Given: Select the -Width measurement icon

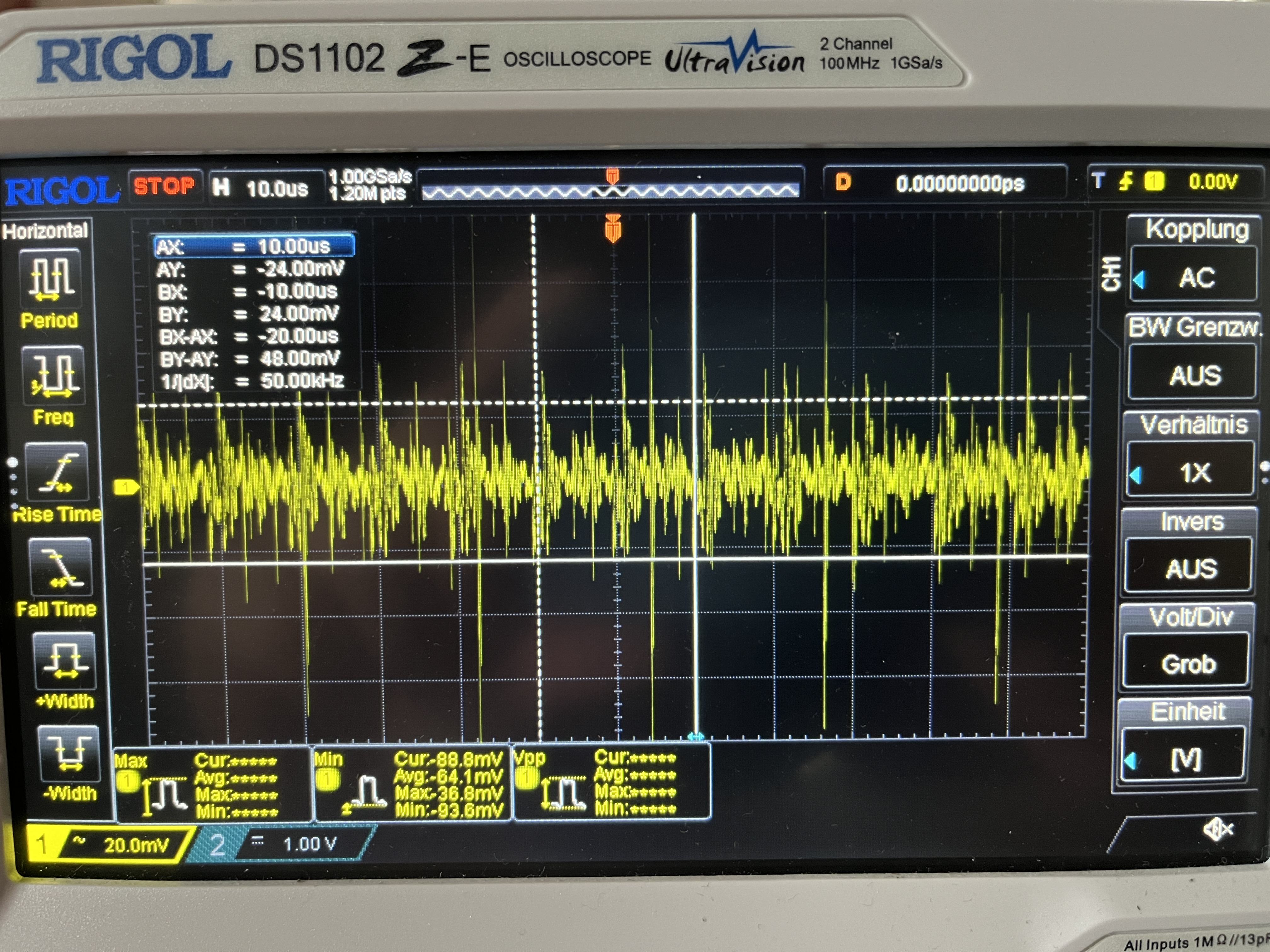Looking at the screenshot, I should pyautogui.click(x=69, y=753).
